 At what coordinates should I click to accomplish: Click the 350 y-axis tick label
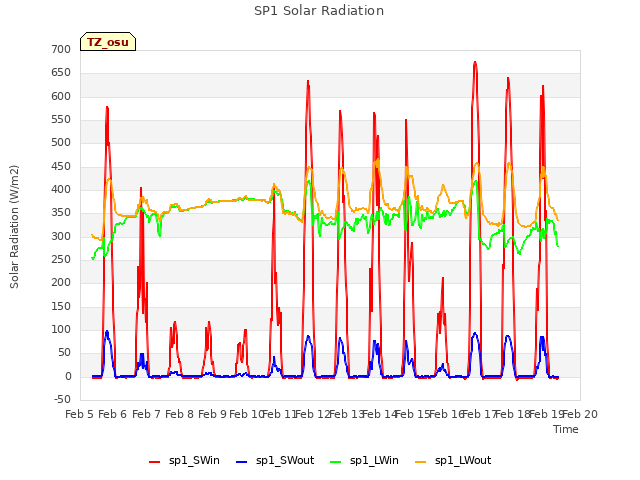pyautogui.click(x=61, y=213)
